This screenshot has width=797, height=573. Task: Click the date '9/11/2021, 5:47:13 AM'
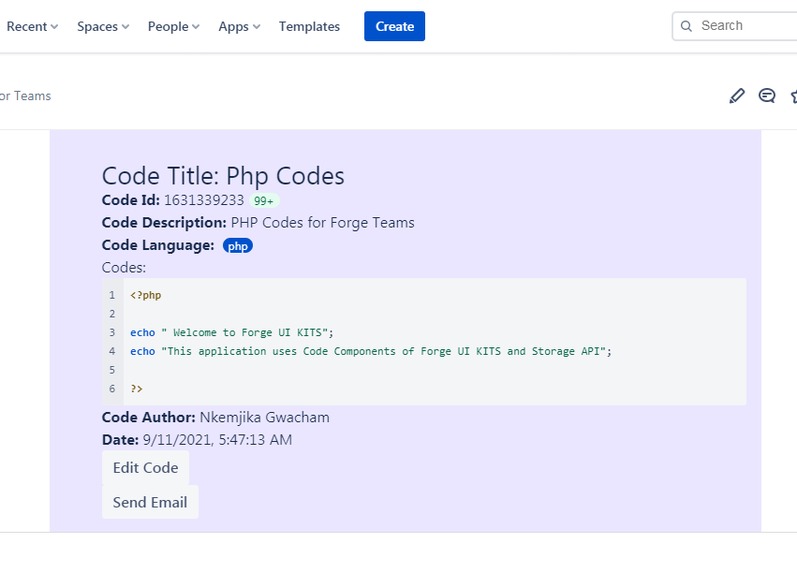217,440
